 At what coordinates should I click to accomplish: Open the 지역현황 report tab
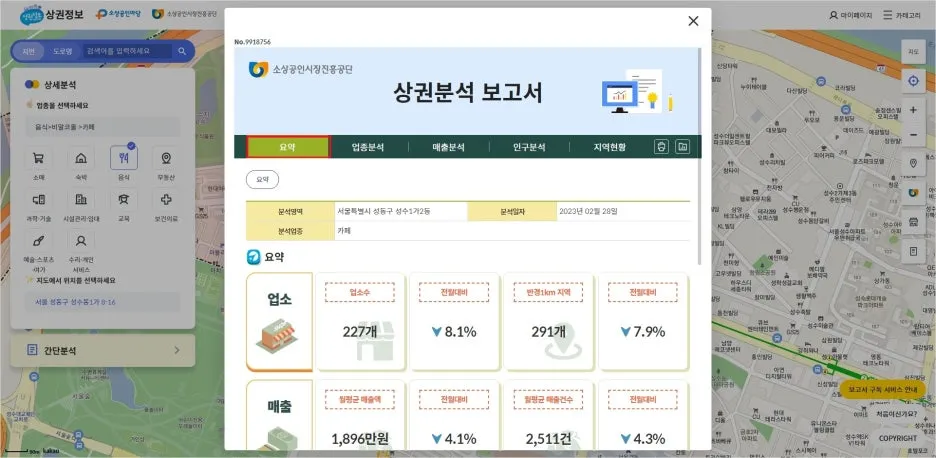click(609, 147)
